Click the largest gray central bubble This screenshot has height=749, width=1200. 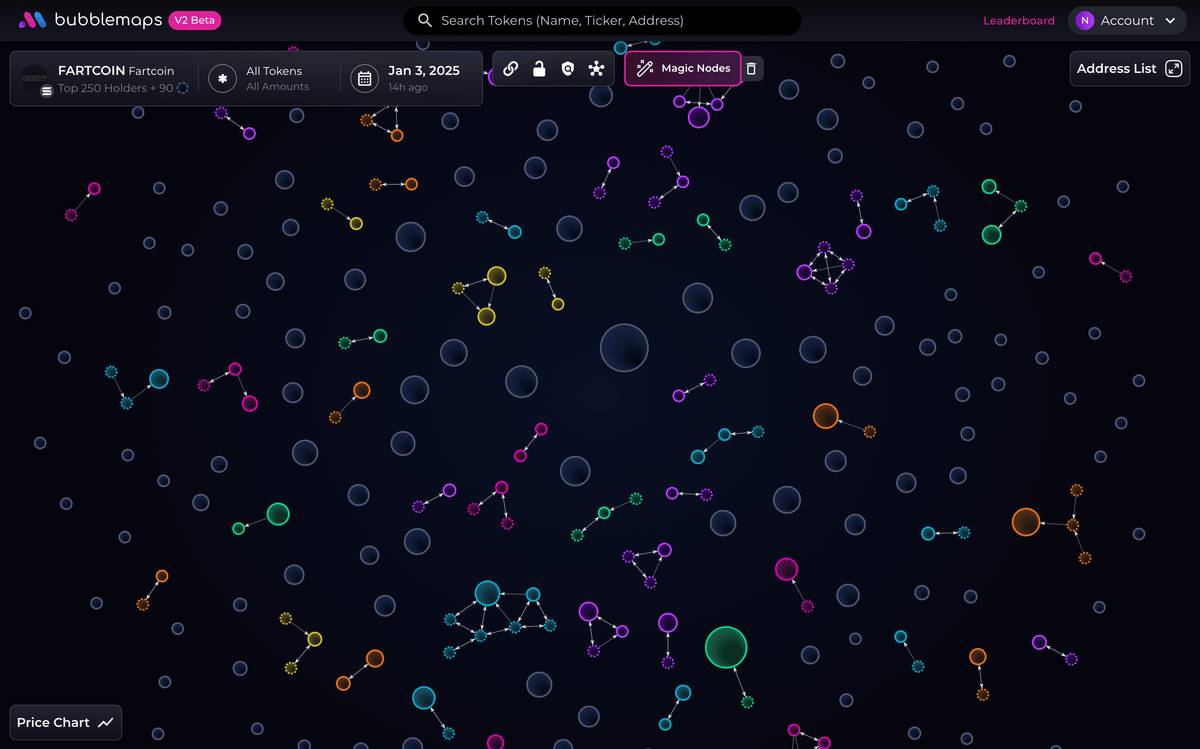coord(624,348)
